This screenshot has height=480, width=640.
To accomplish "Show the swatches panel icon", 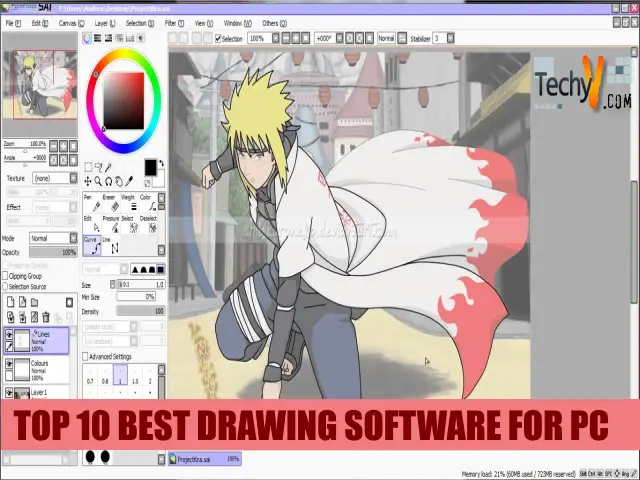I will click(130, 38).
